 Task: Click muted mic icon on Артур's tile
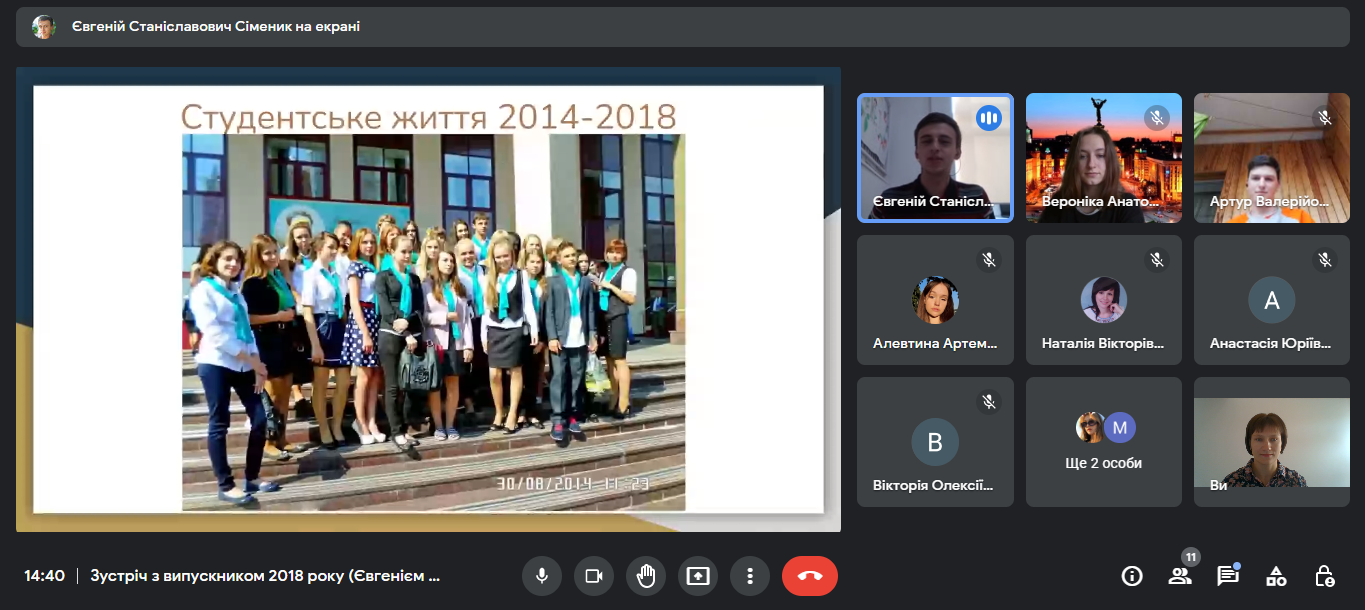pos(1325,118)
